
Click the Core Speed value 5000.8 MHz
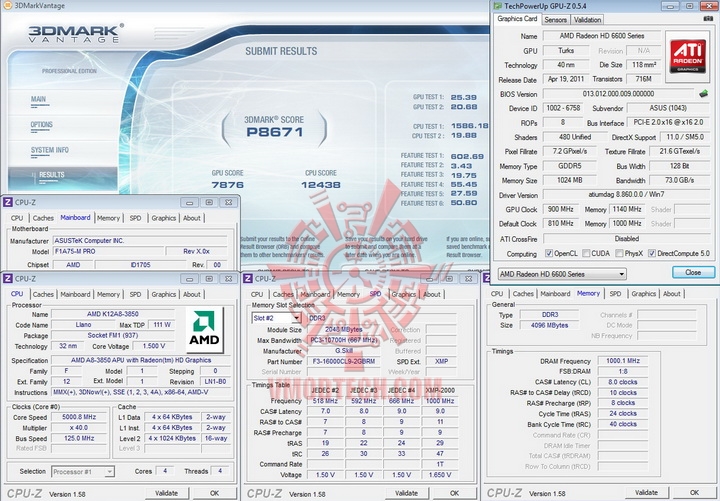click(79, 417)
